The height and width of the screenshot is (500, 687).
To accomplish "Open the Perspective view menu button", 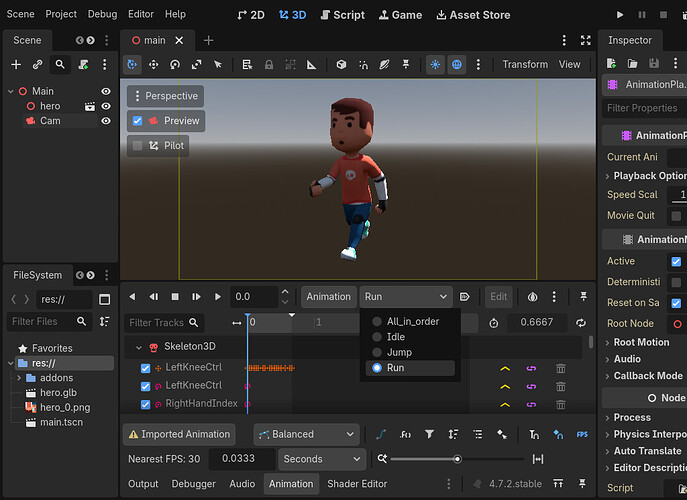I will [165, 96].
